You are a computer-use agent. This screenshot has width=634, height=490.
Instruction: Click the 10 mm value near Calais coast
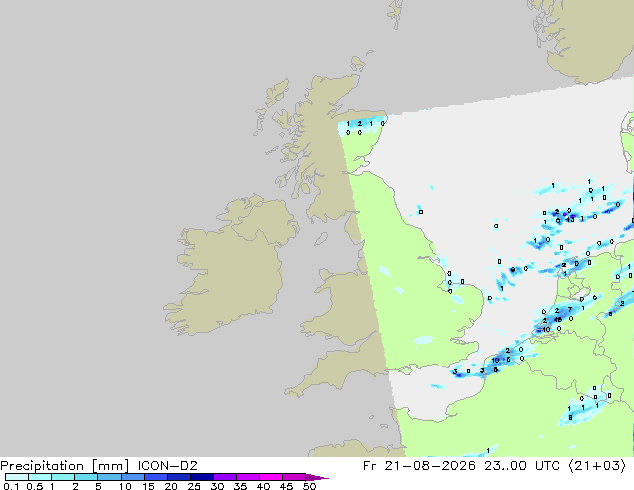[x=495, y=360]
